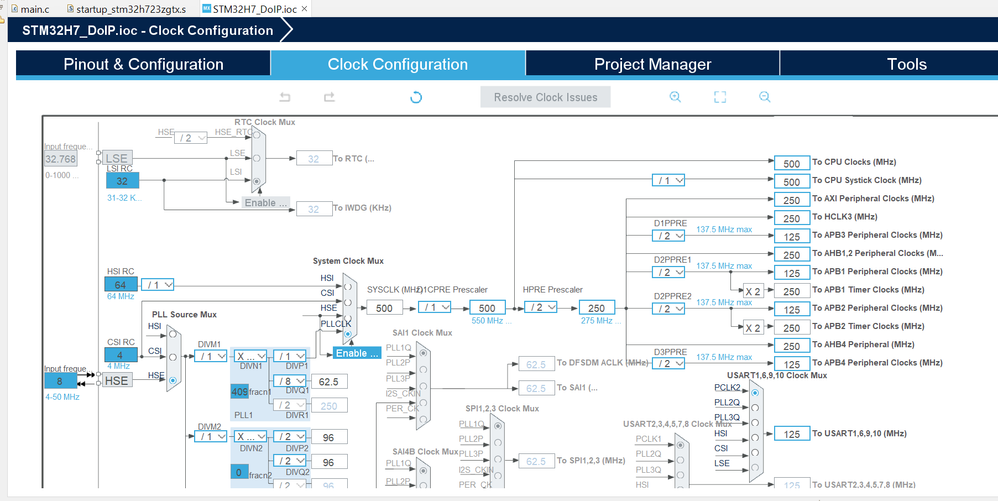998x501 pixels.
Task: Open DIVP1 divider dropdown
Action: pos(290,356)
